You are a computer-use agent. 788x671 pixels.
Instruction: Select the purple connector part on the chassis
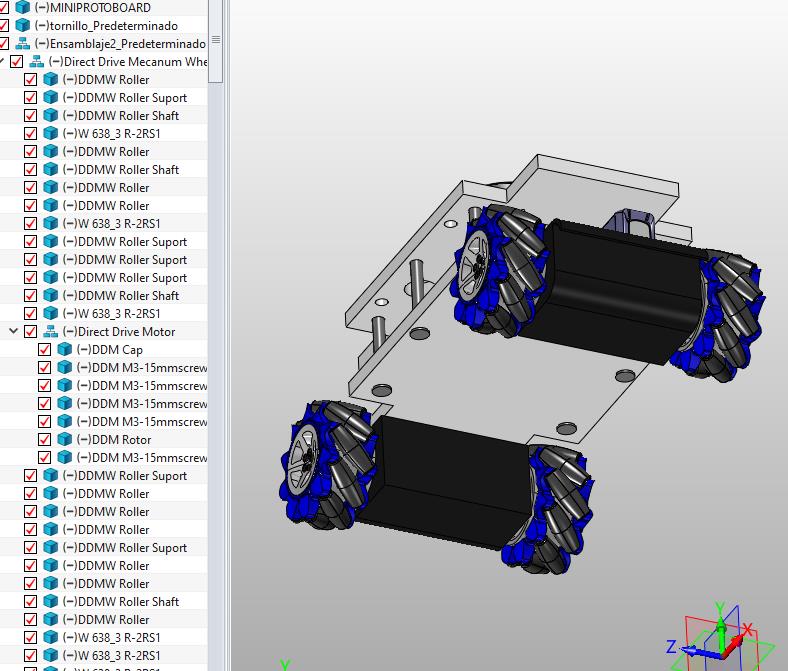pos(629,221)
